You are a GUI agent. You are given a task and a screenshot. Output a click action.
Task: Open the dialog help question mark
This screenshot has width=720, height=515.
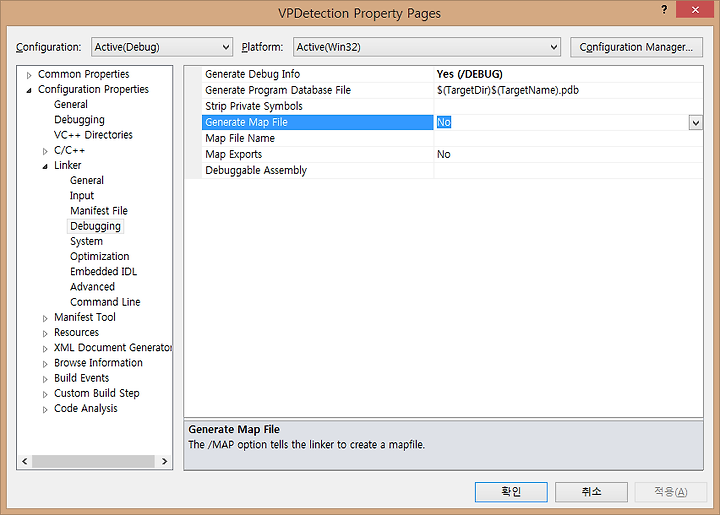tap(664, 9)
